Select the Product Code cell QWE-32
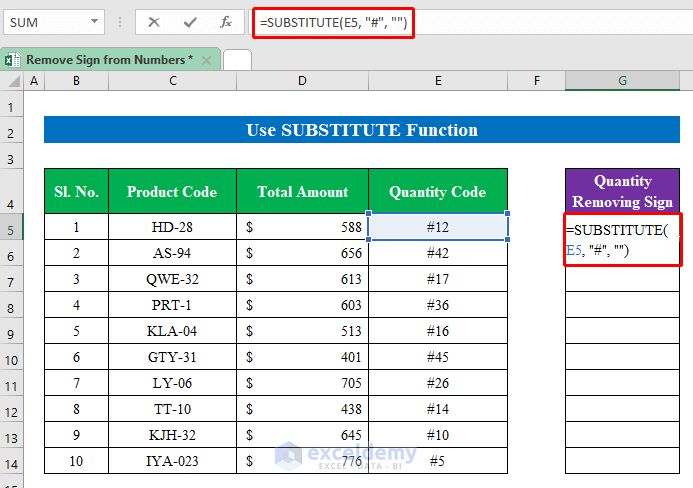 [x=173, y=279]
